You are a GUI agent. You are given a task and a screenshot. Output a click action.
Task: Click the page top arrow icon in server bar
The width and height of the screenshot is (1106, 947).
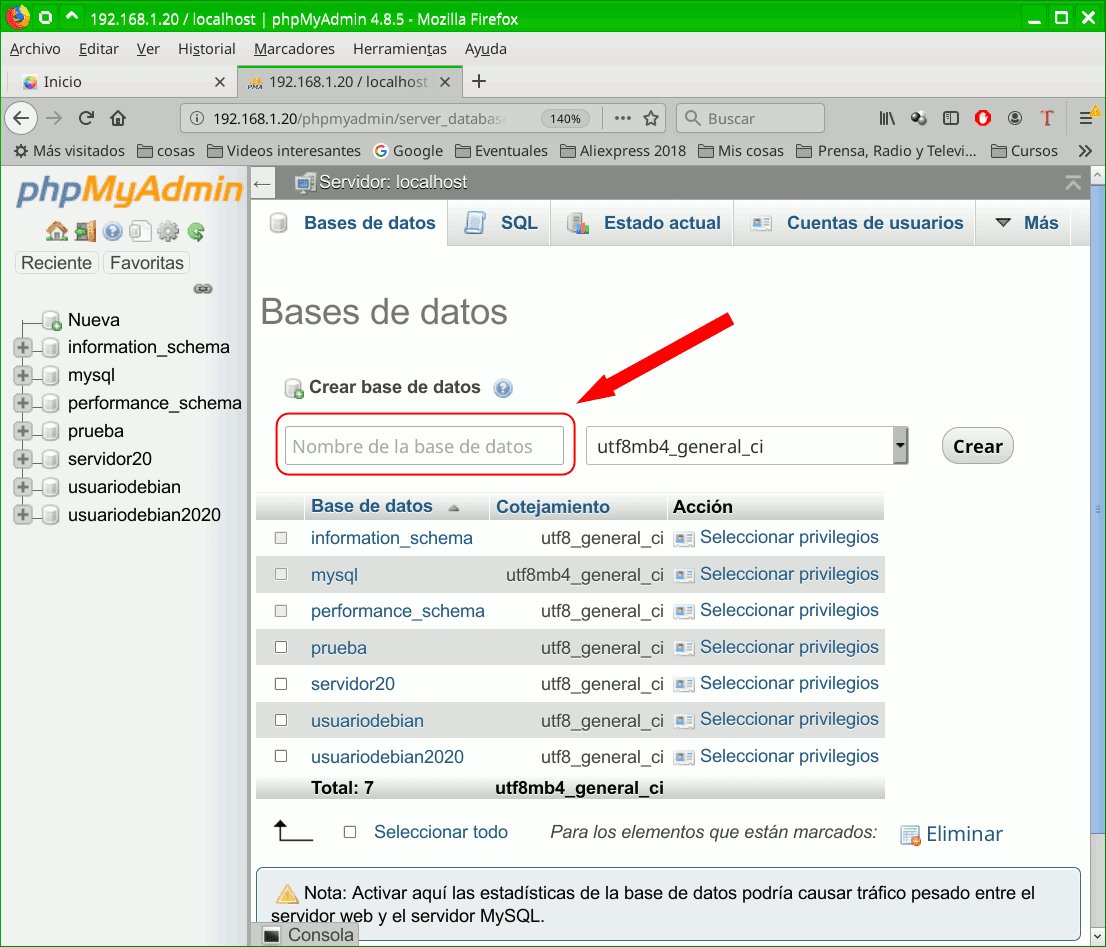(1073, 183)
